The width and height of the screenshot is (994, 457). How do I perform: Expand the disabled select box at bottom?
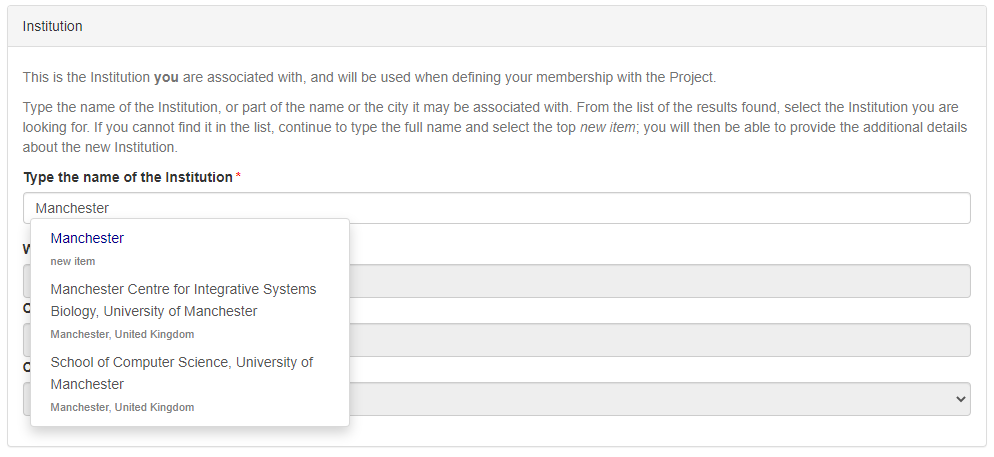pyautogui.click(x=660, y=399)
